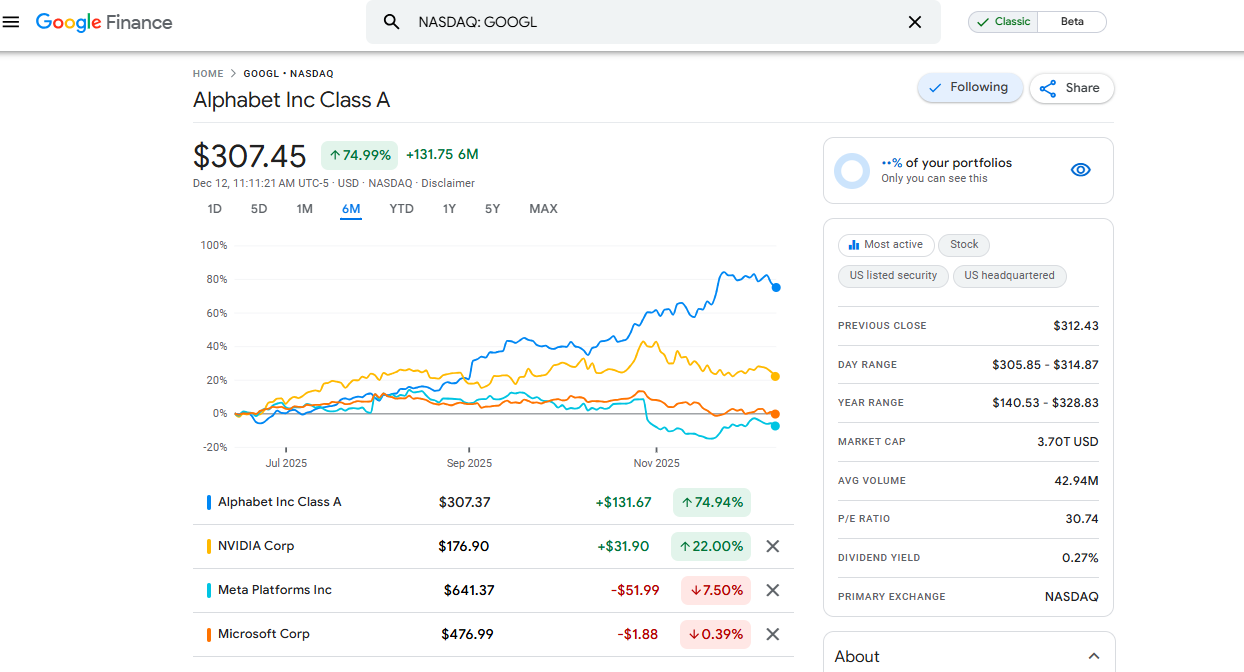Viewport: 1244px width, 672px height.
Task: Click Alphabet's 74.94% gain badge
Action: tap(711, 502)
